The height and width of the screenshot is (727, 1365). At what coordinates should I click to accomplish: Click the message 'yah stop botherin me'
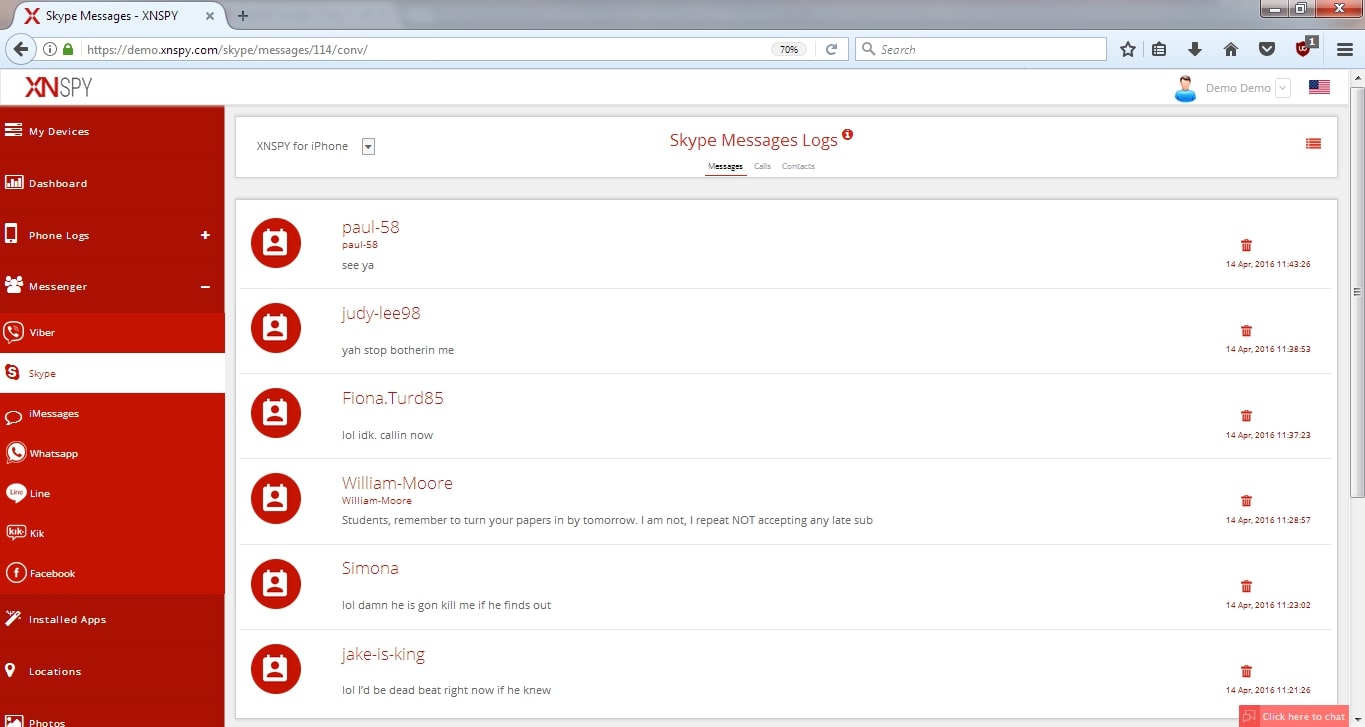coord(398,350)
